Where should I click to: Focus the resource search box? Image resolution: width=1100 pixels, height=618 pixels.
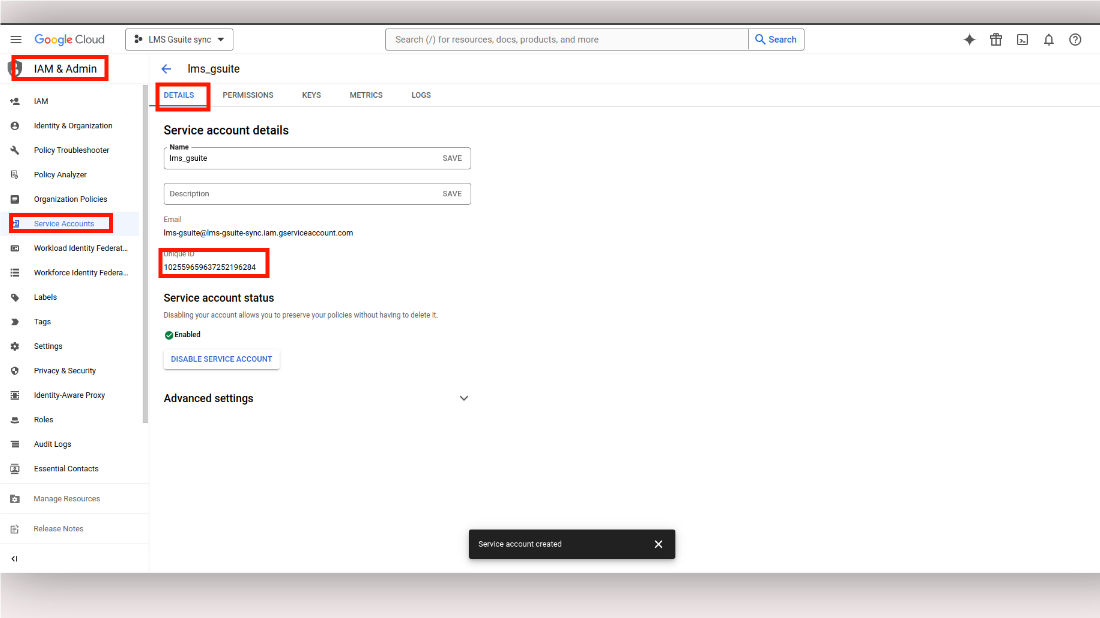(x=567, y=39)
